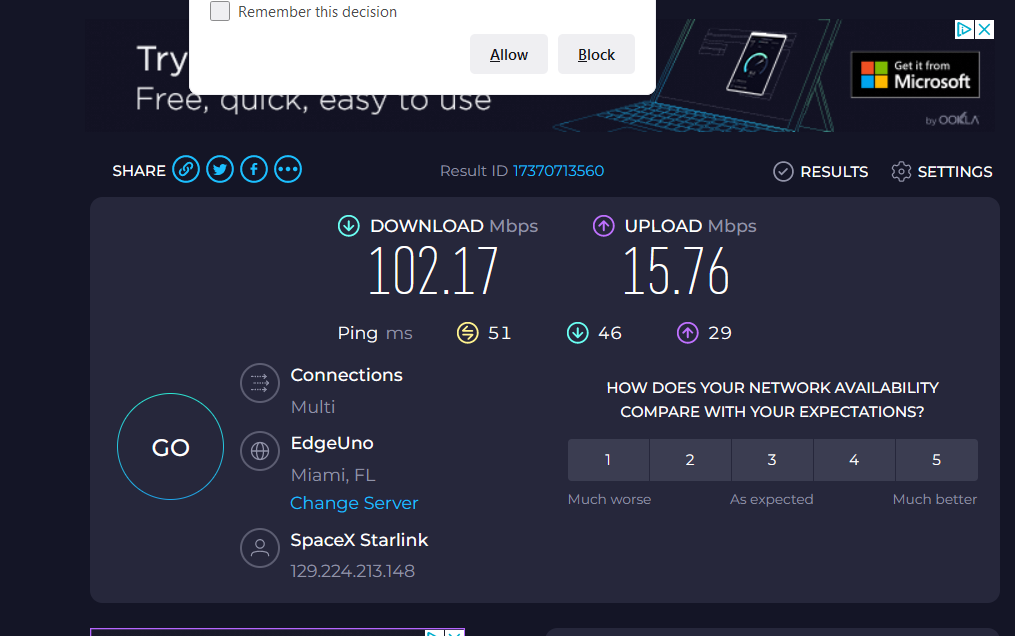Click the upload arrow icon beside UPLOAD
This screenshot has width=1015, height=636.
pyautogui.click(x=604, y=226)
